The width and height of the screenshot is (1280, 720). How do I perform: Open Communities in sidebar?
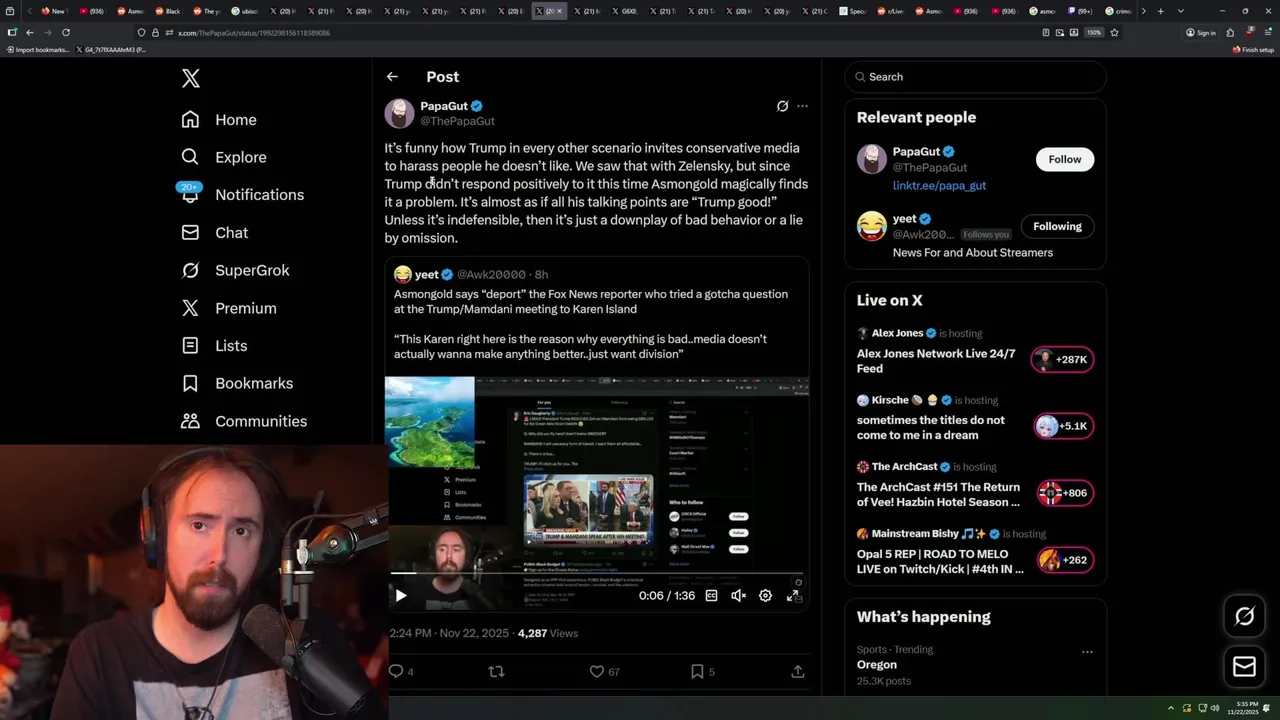pyautogui.click(x=244, y=421)
